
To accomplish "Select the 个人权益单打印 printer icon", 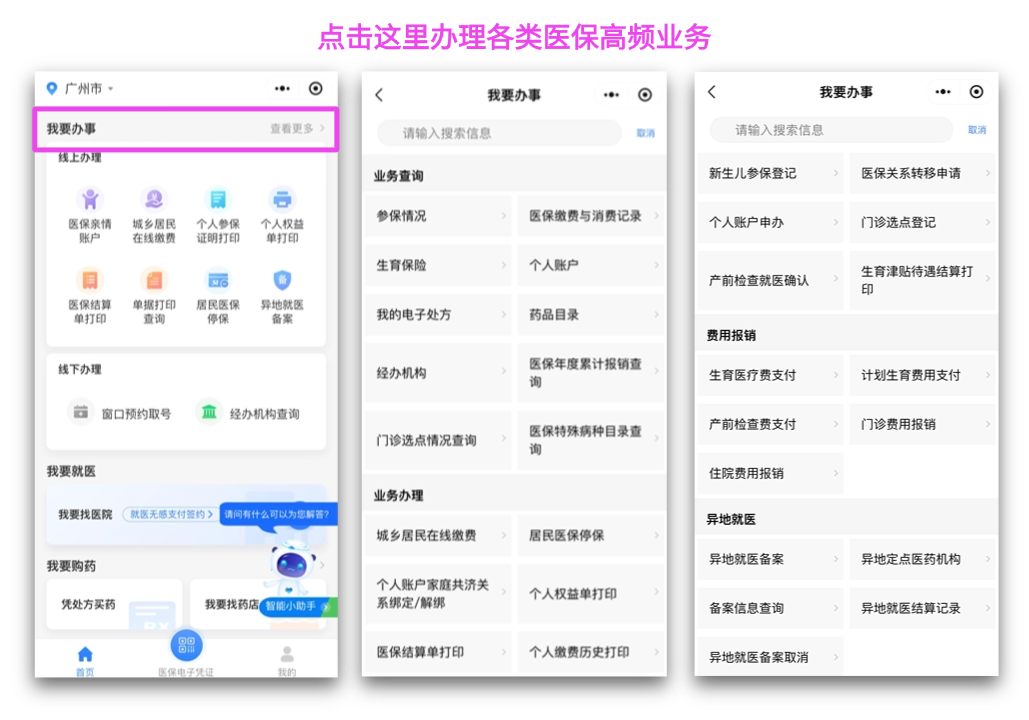I will click(282, 200).
